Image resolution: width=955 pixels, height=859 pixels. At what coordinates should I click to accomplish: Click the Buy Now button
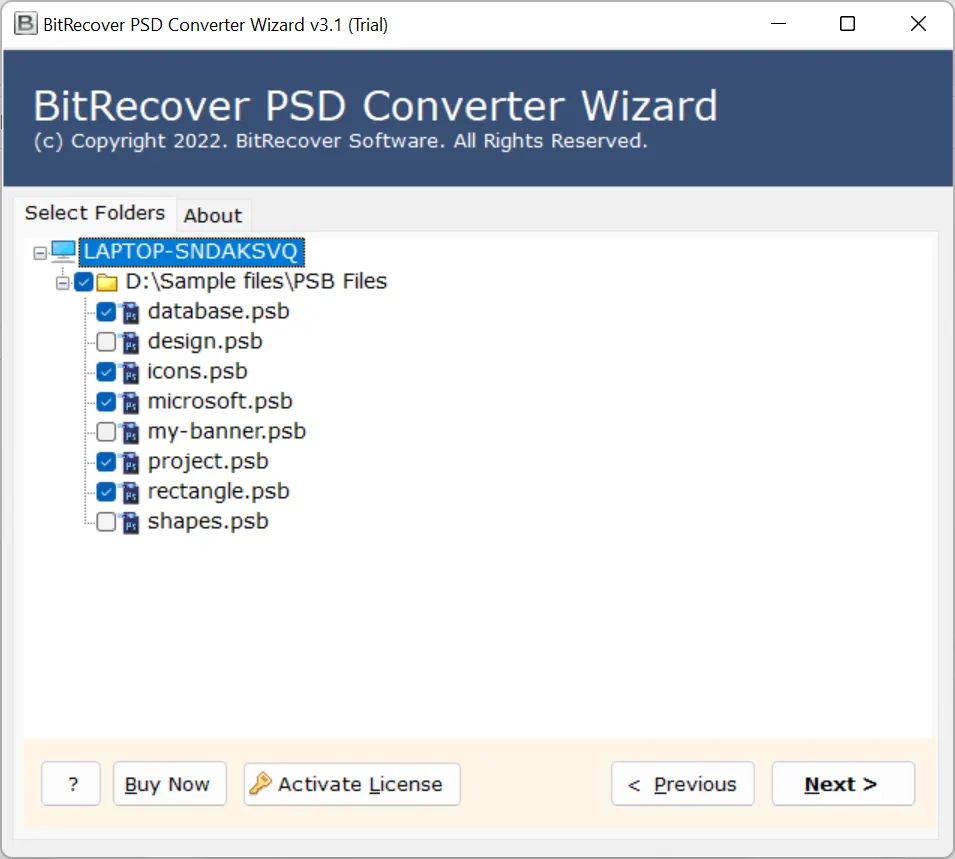tap(169, 784)
